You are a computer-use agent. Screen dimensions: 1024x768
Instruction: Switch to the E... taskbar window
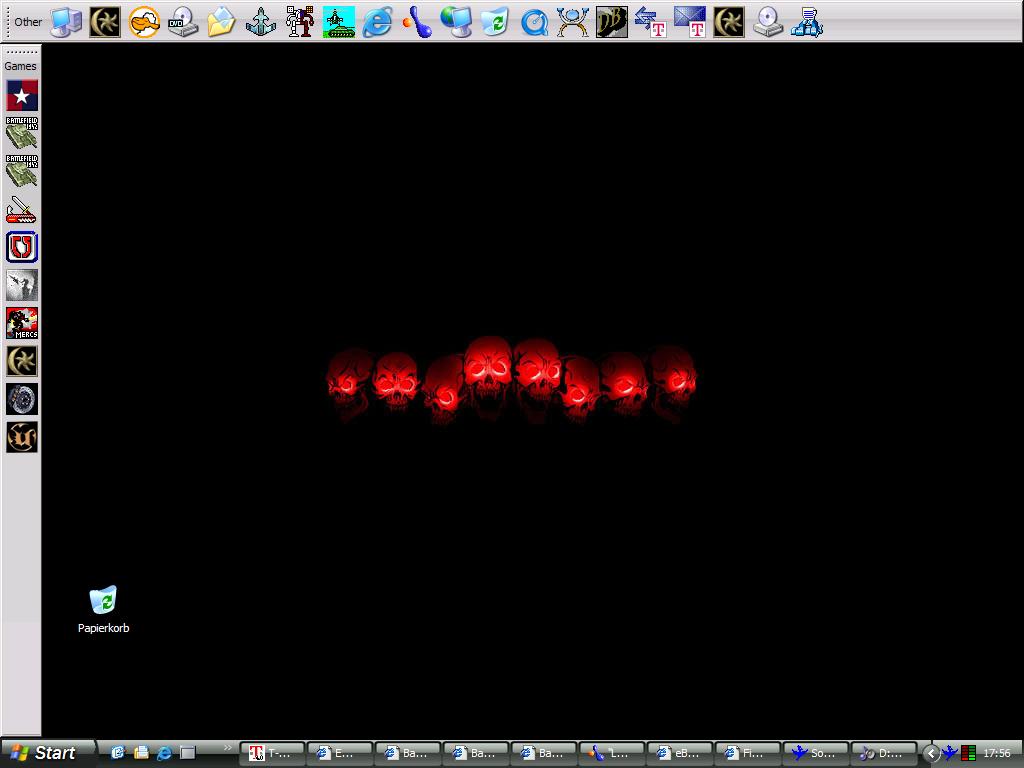(340, 753)
